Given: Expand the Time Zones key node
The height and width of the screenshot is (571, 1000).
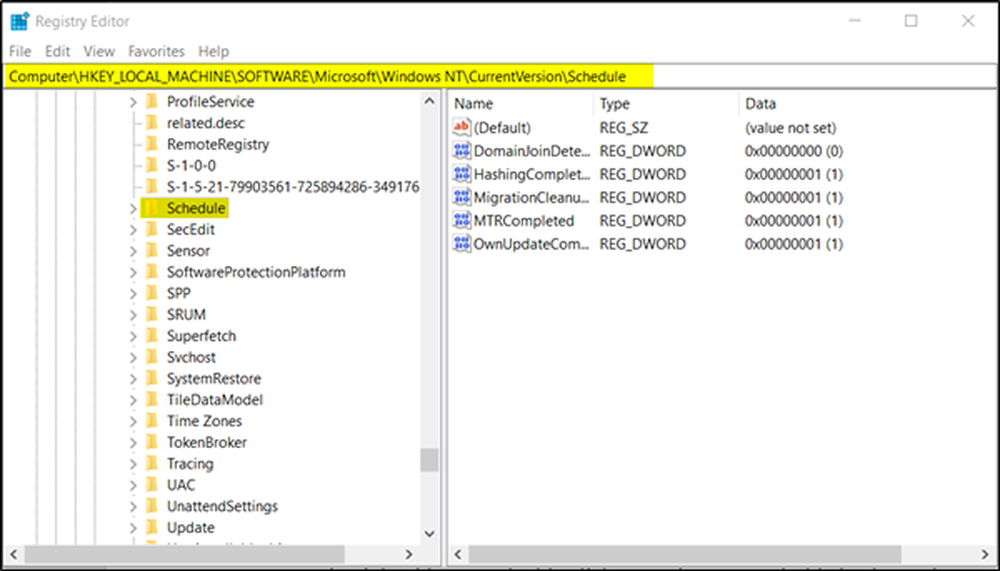Looking at the screenshot, I should coord(133,421).
